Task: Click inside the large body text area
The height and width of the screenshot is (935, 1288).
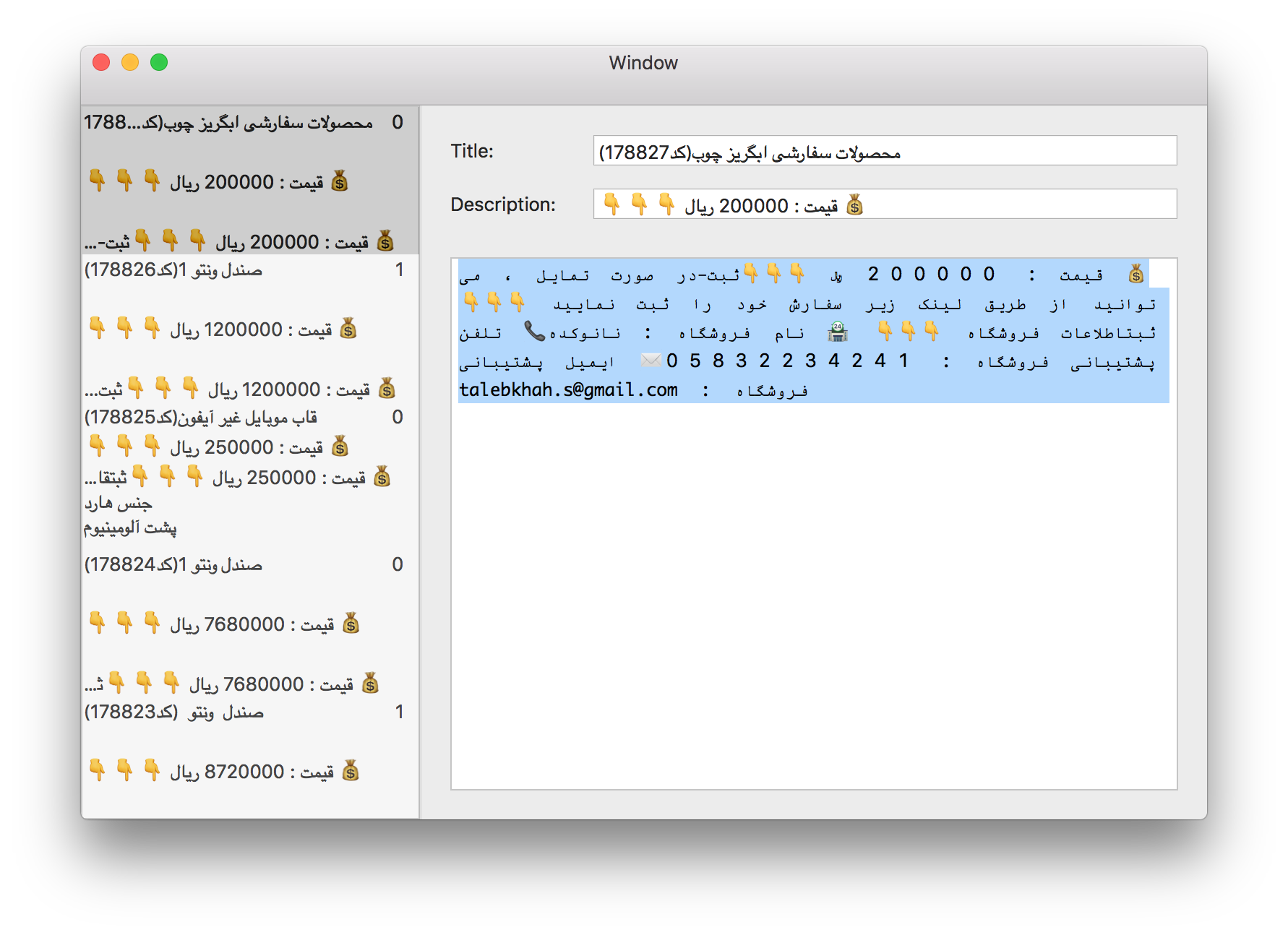Action: pyautogui.click(x=814, y=524)
